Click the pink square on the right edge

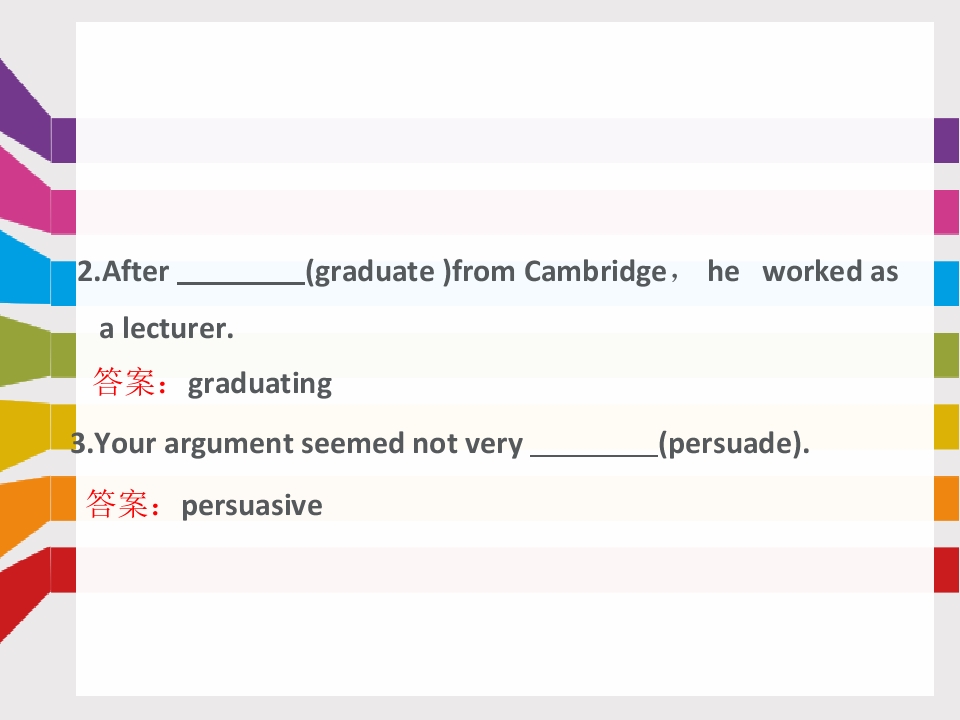tap(947, 212)
